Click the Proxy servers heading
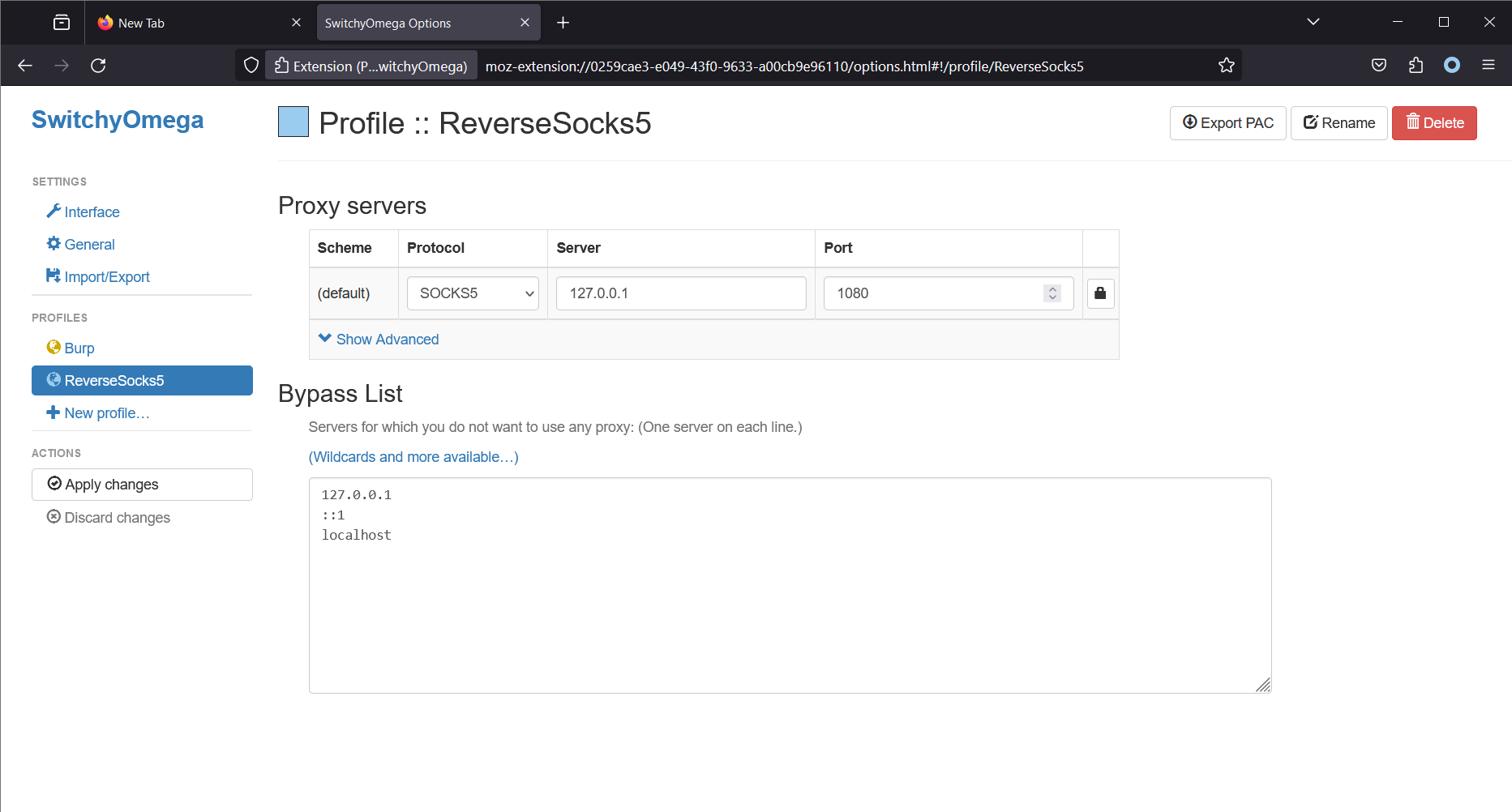 (x=353, y=206)
